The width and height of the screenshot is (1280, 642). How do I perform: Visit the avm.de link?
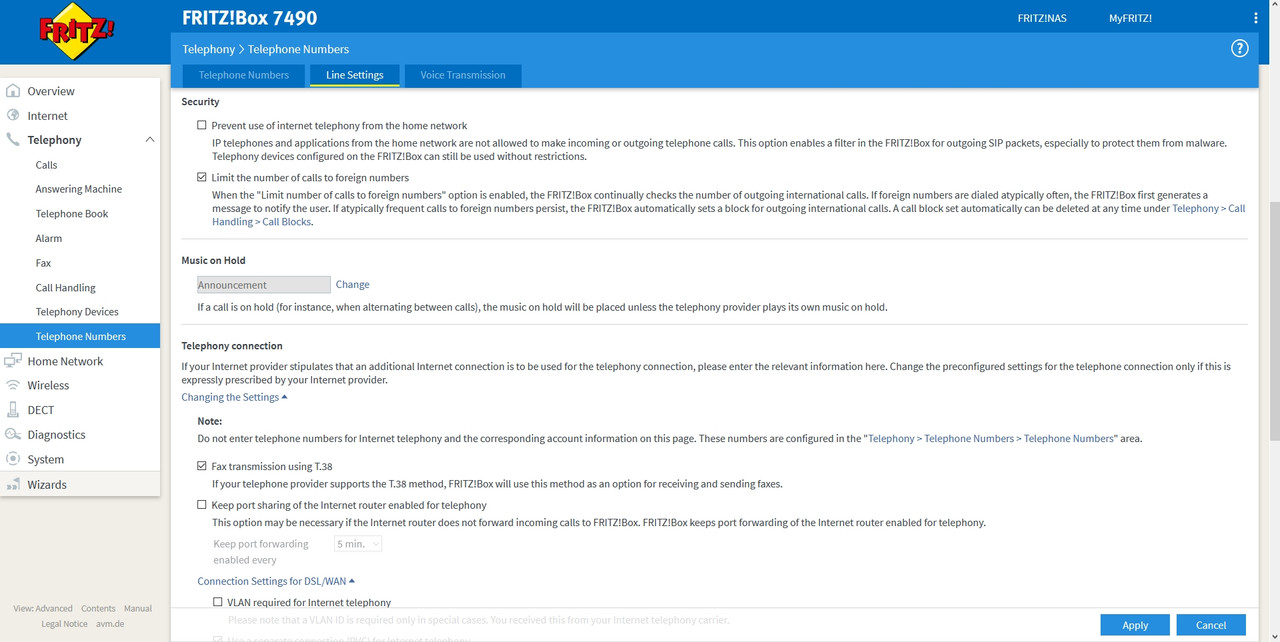[x=110, y=624]
